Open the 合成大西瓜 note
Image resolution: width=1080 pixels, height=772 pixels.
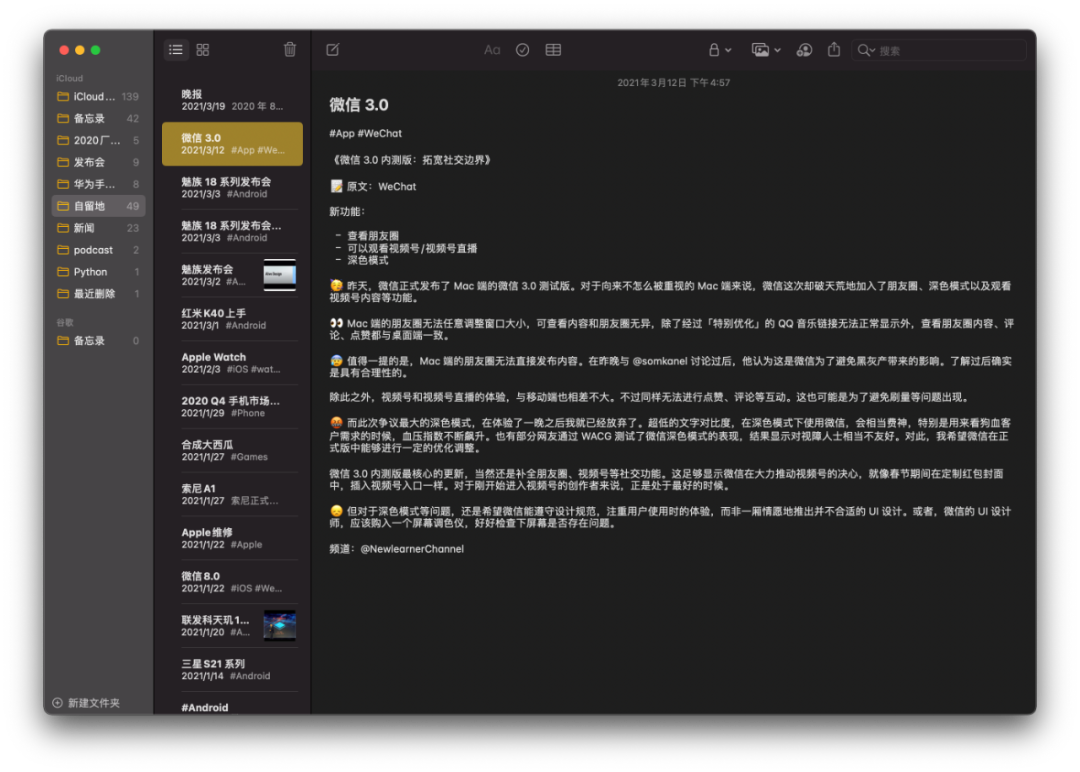tap(232, 450)
